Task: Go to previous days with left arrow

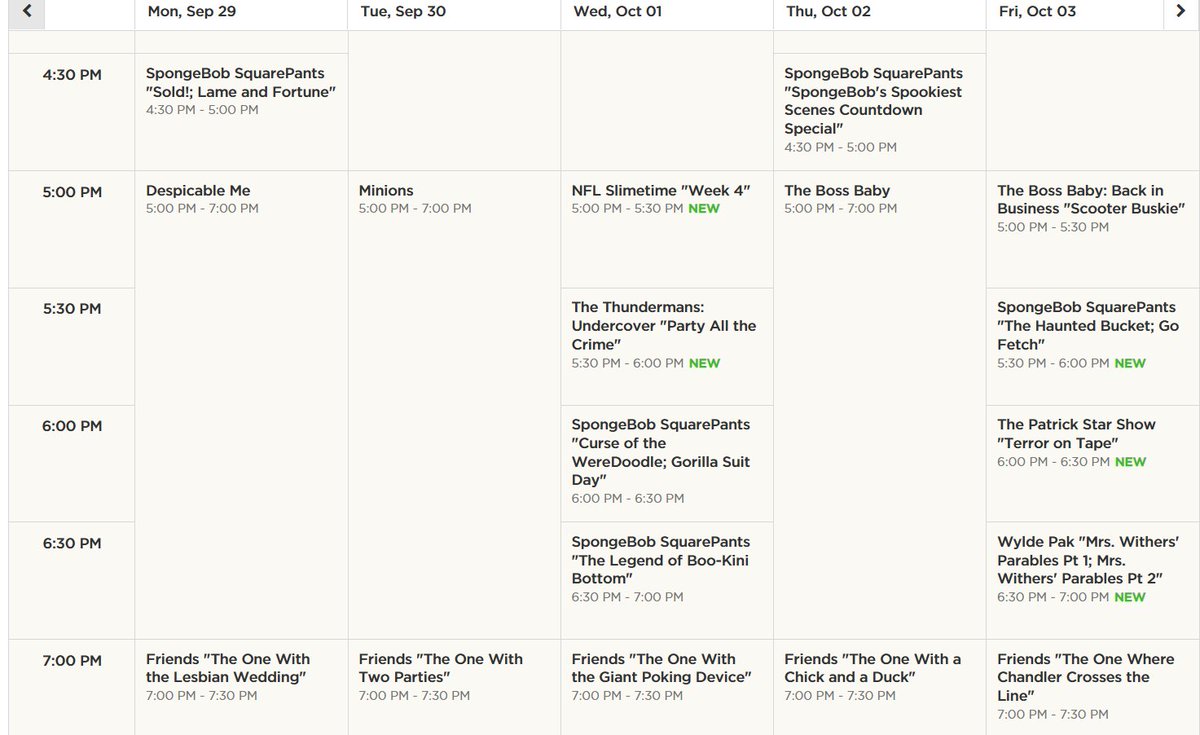Action: pos(27,11)
